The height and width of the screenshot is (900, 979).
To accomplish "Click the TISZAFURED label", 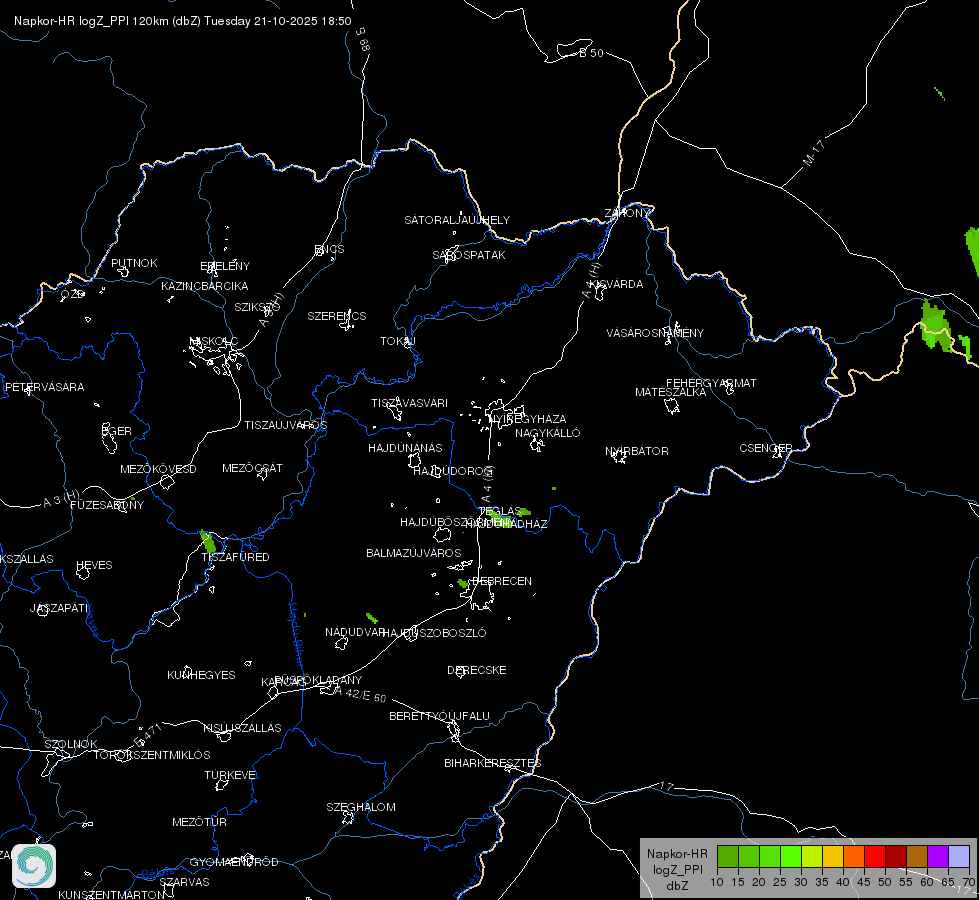I will click(235, 557).
